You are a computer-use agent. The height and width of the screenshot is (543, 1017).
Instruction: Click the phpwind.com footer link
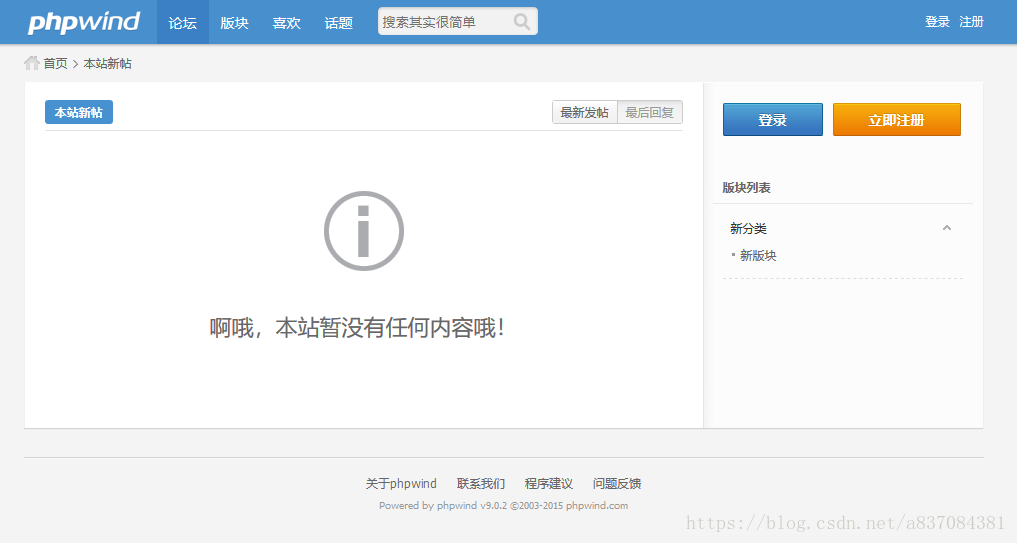[597, 505]
